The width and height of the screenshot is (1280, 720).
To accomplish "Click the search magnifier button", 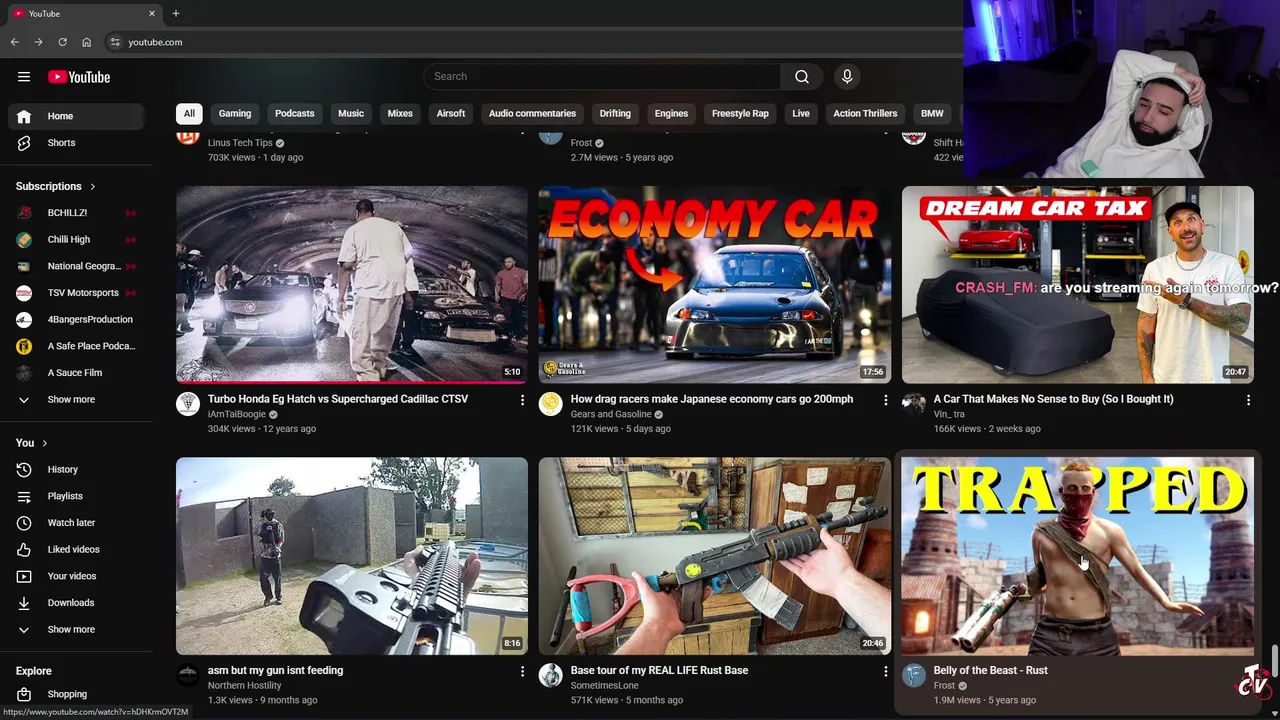I will tap(802, 77).
